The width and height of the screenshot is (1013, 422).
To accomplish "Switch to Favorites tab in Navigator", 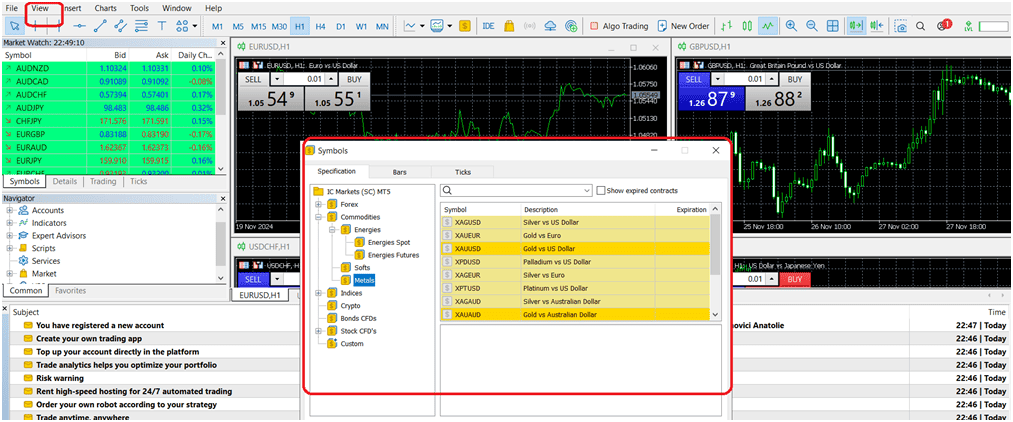I will [x=70, y=291].
